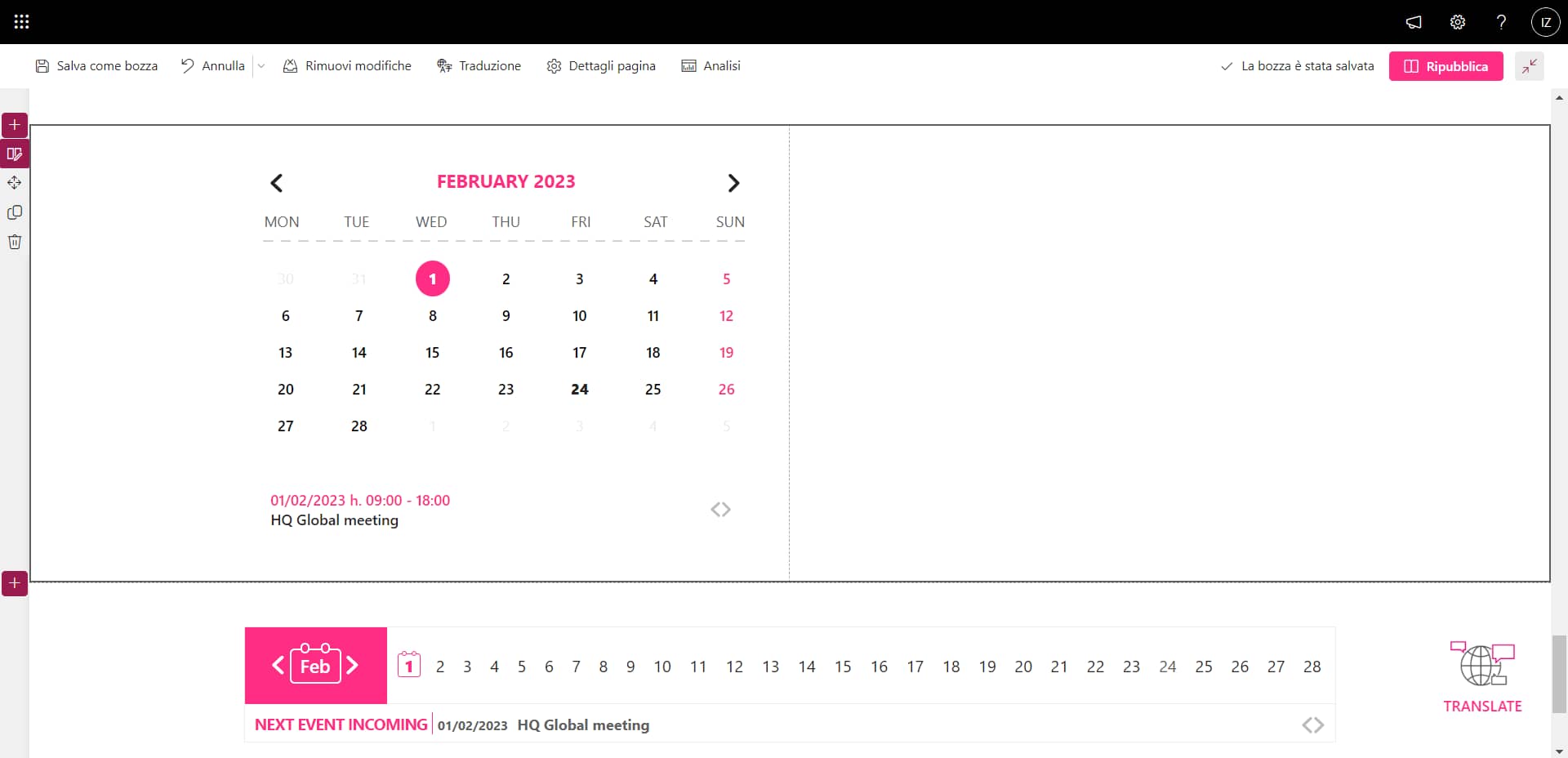Click the help question mark icon
1568x758 pixels.
[1501, 22]
